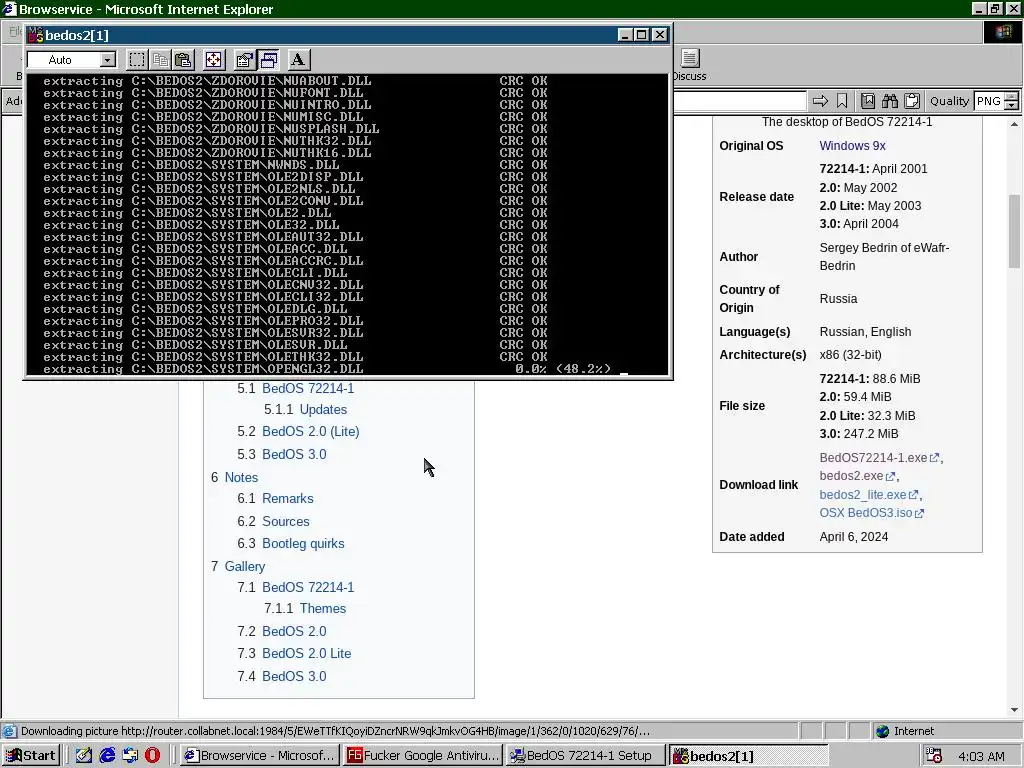Click the 4:03 AM clock
Viewport: 1024px width, 768px height.
tap(981, 756)
